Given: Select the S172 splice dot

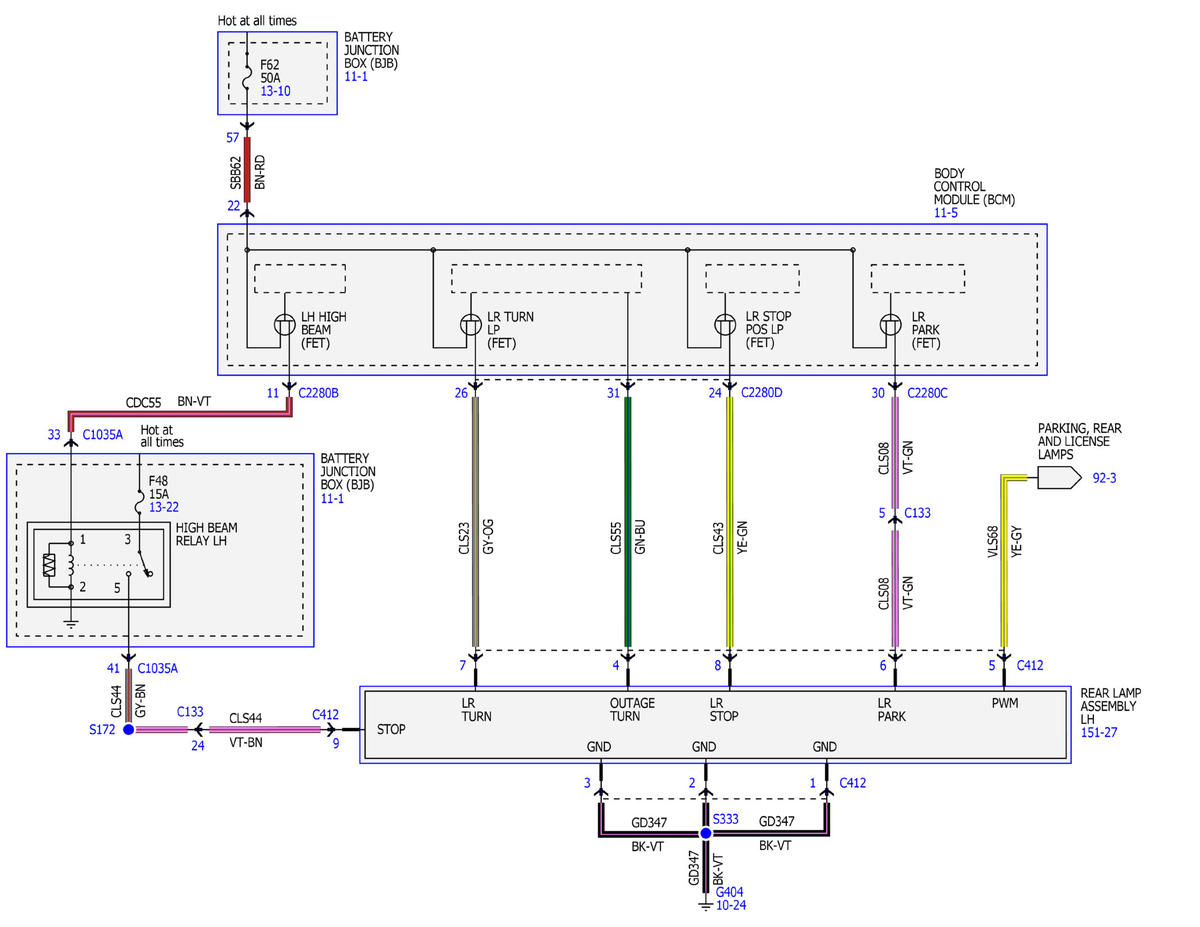Looking at the screenshot, I should [x=128, y=730].
